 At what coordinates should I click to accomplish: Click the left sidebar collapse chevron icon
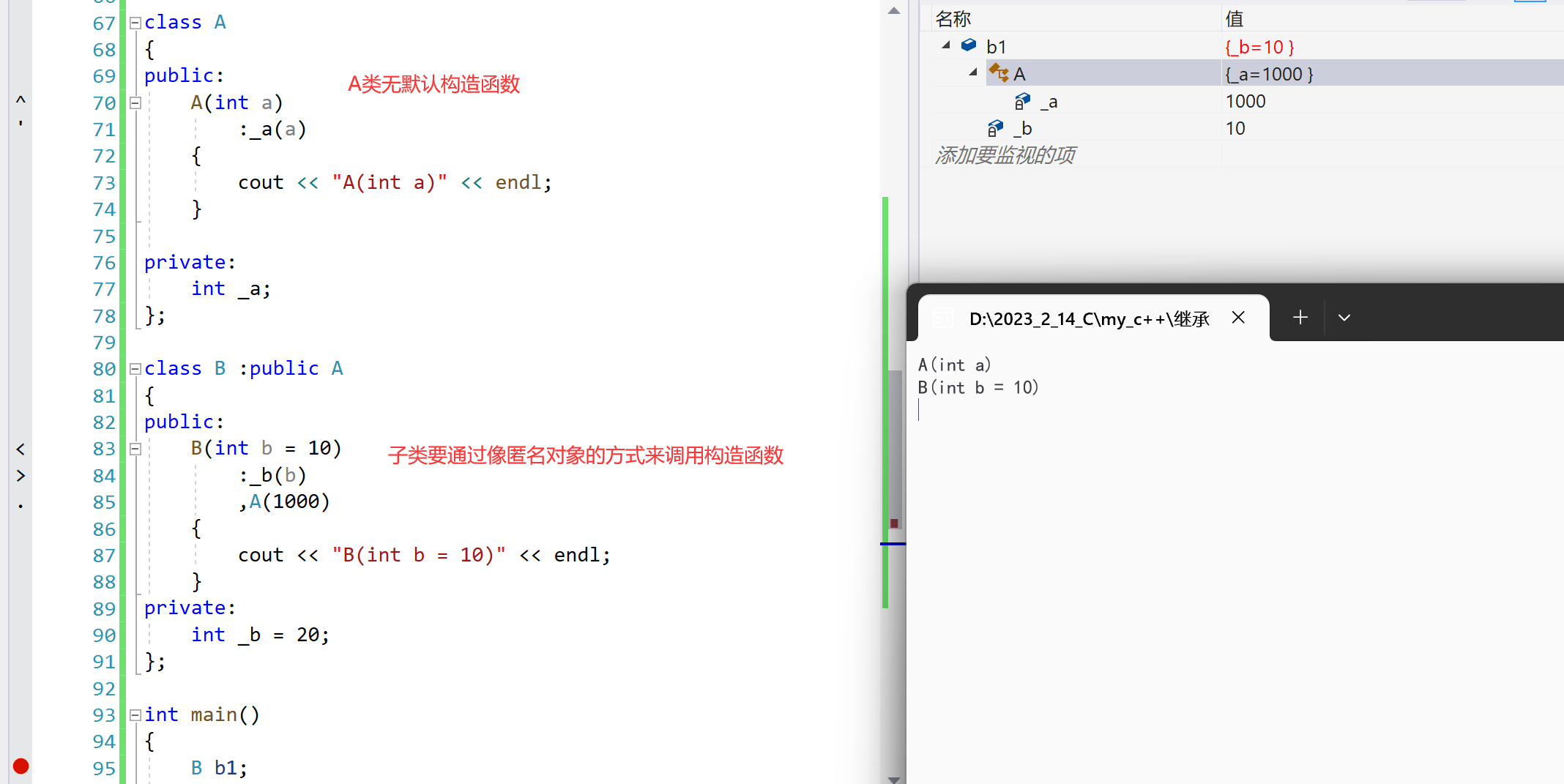tap(20, 449)
